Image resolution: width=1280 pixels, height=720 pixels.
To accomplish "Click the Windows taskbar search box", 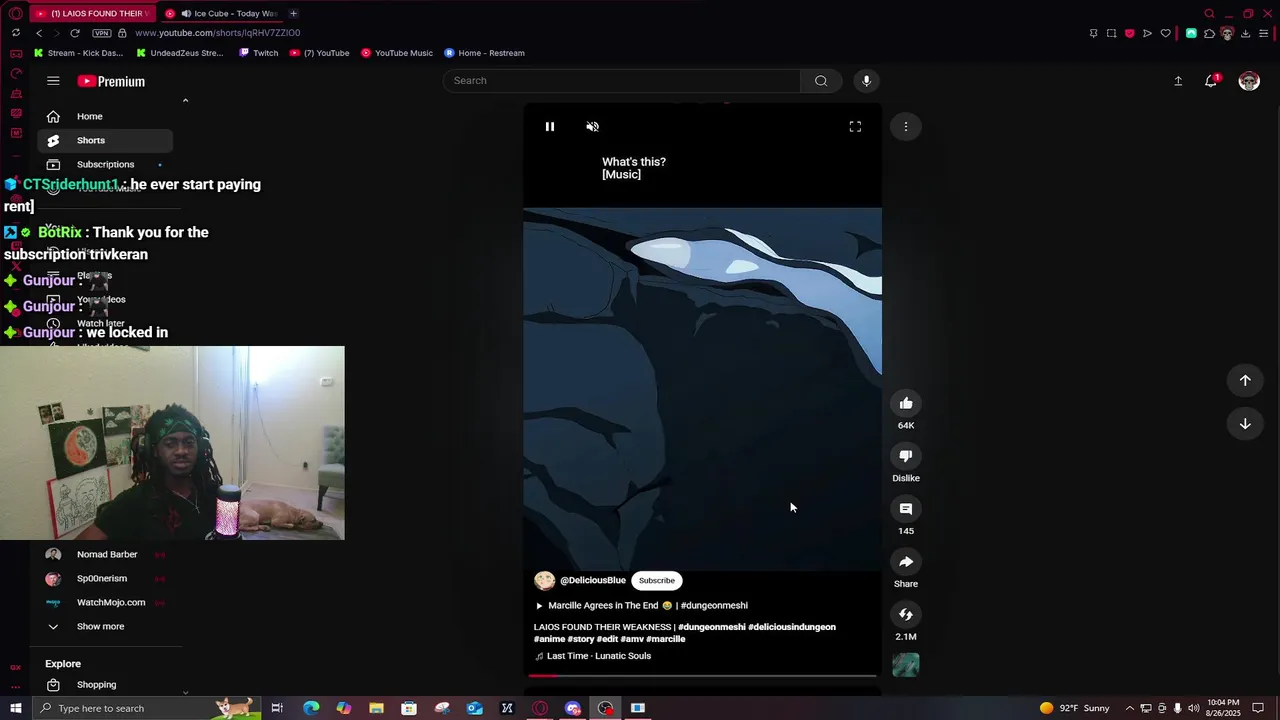I will click(x=147, y=708).
